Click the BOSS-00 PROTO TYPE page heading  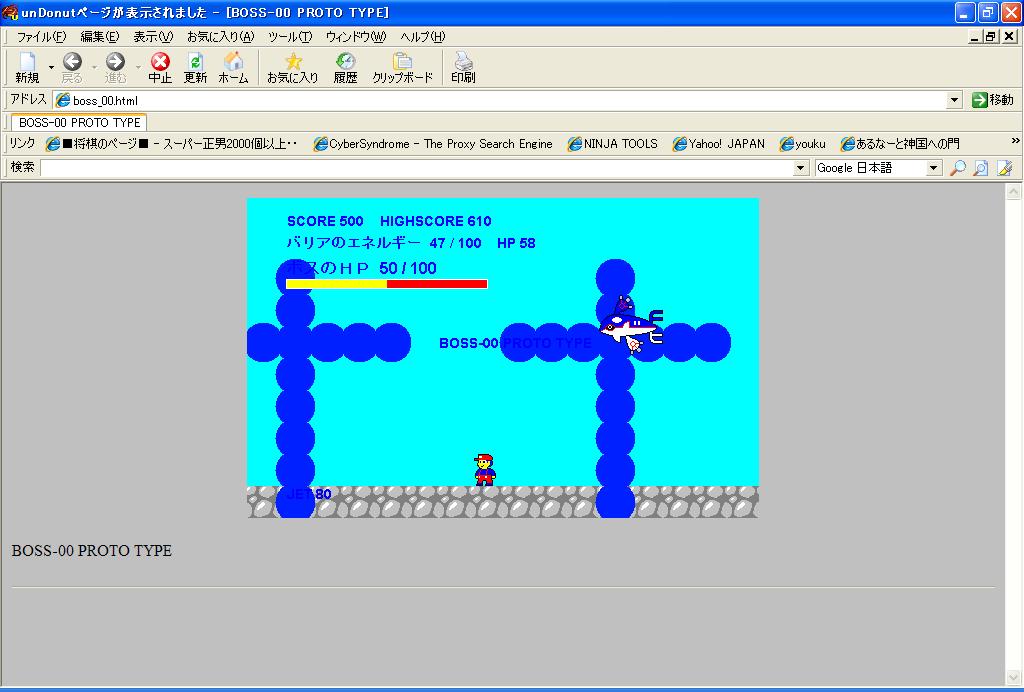(91, 550)
